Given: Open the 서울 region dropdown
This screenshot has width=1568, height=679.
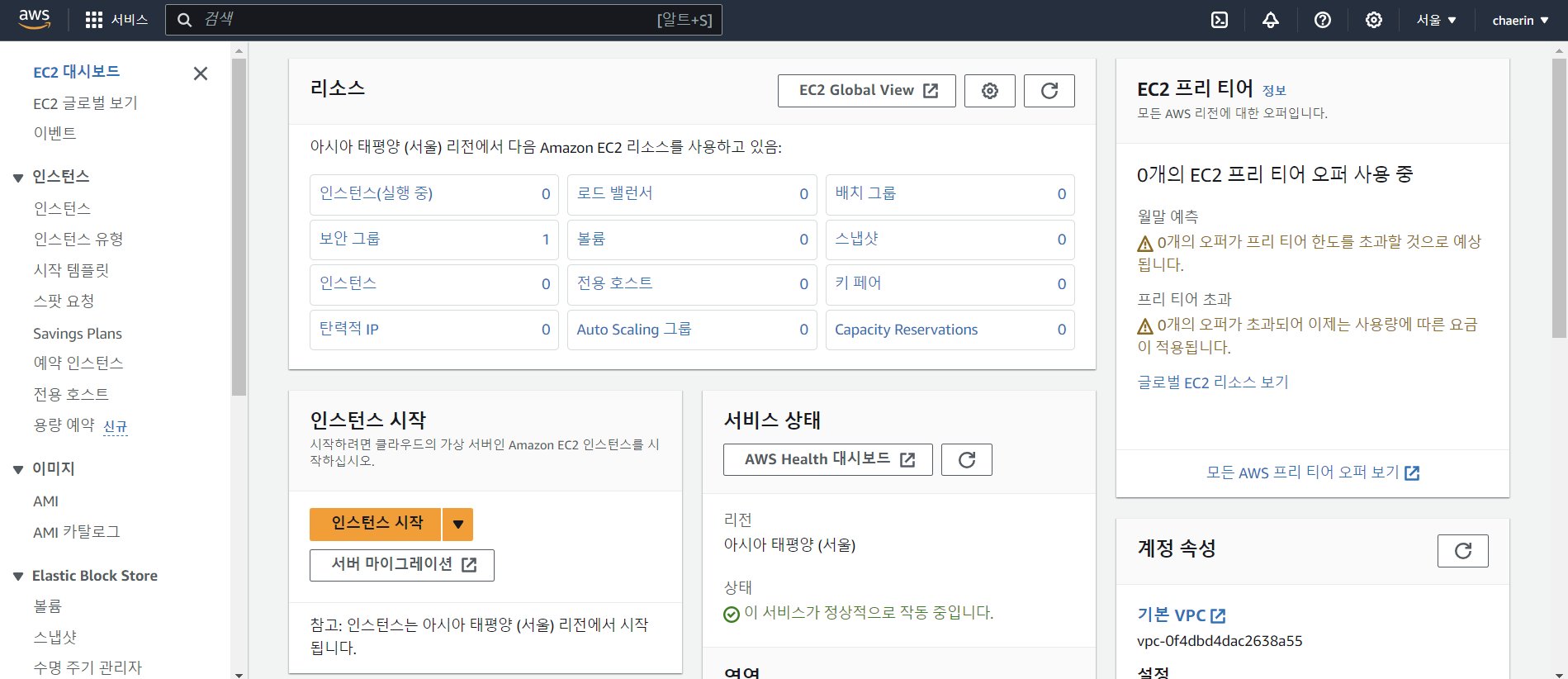Looking at the screenshot, I should (1437, 20).
